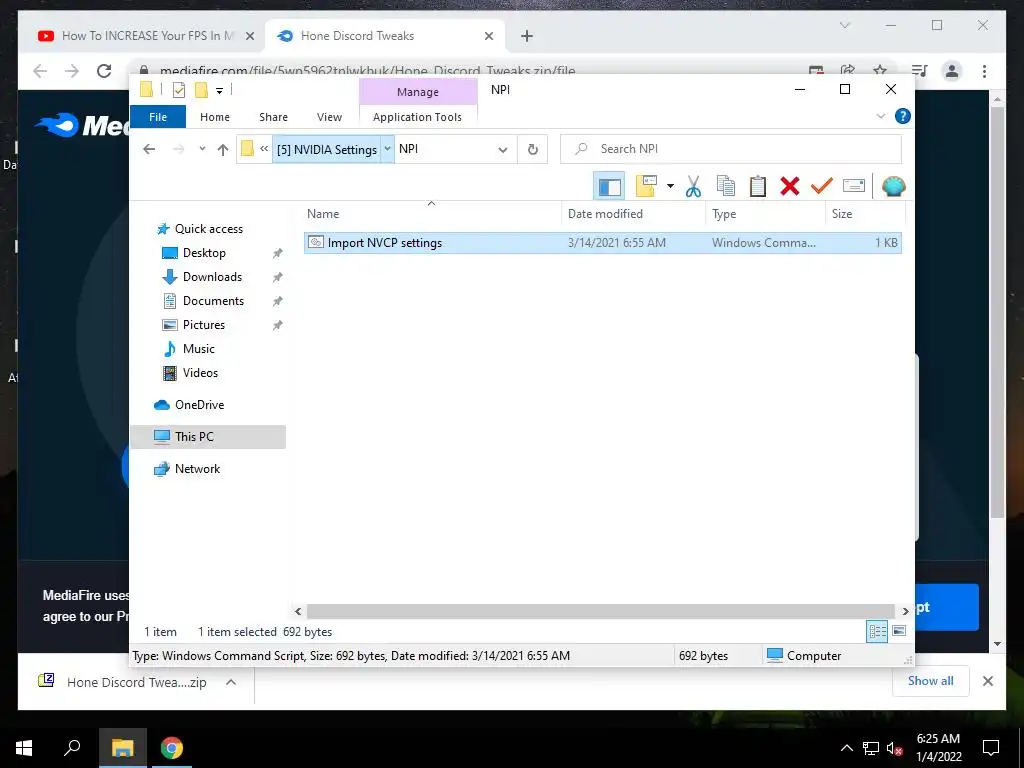The height and width of the screenshot is (768, 1024).
Task: Open Explorer help question mark icon
Action: 903,116
